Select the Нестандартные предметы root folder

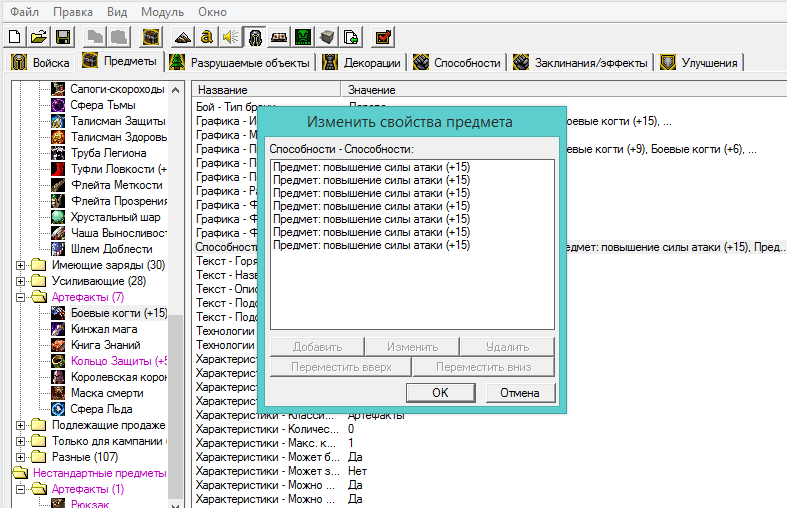click(99, 473)
